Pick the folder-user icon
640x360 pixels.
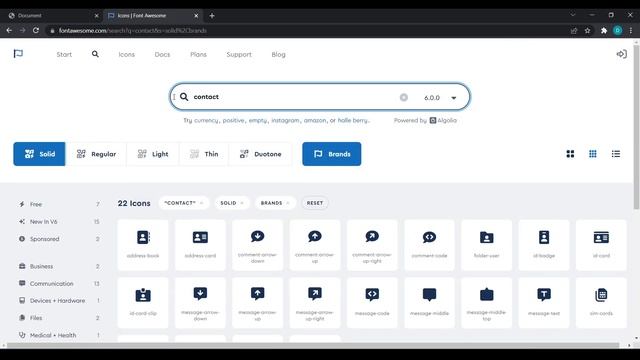coord(487,245)
